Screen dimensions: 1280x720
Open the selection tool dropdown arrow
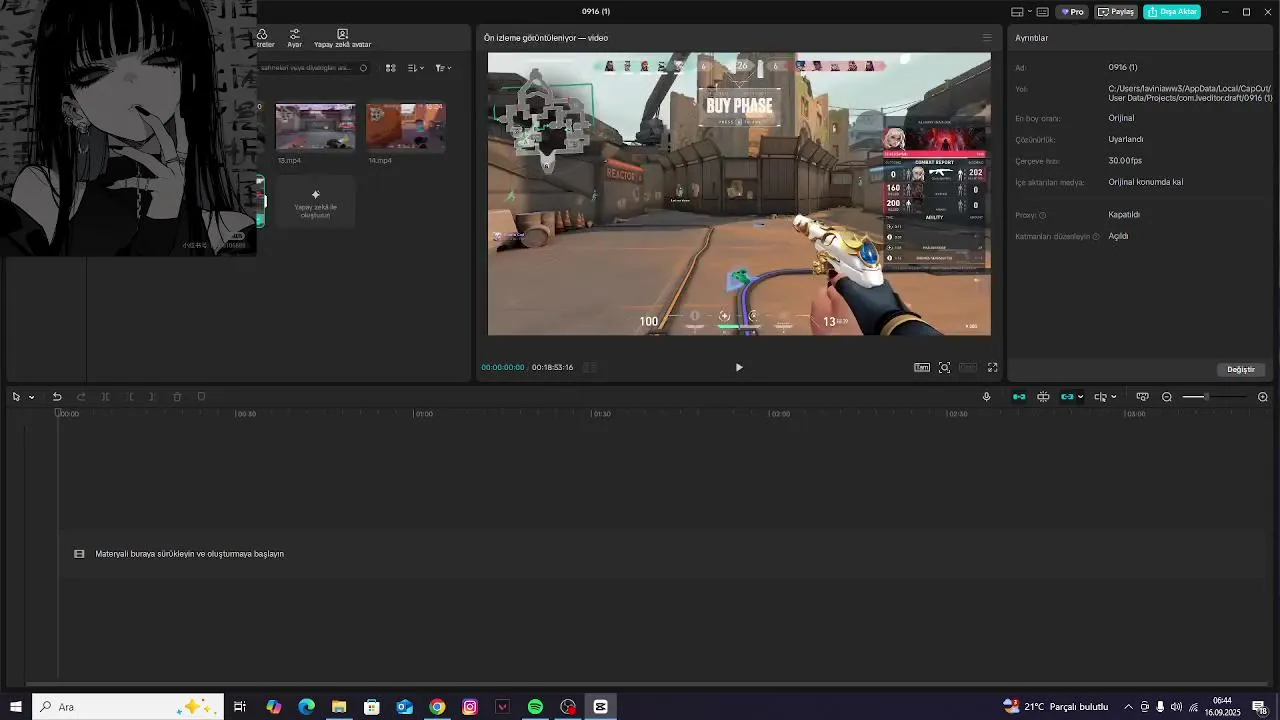pos(31,397)
